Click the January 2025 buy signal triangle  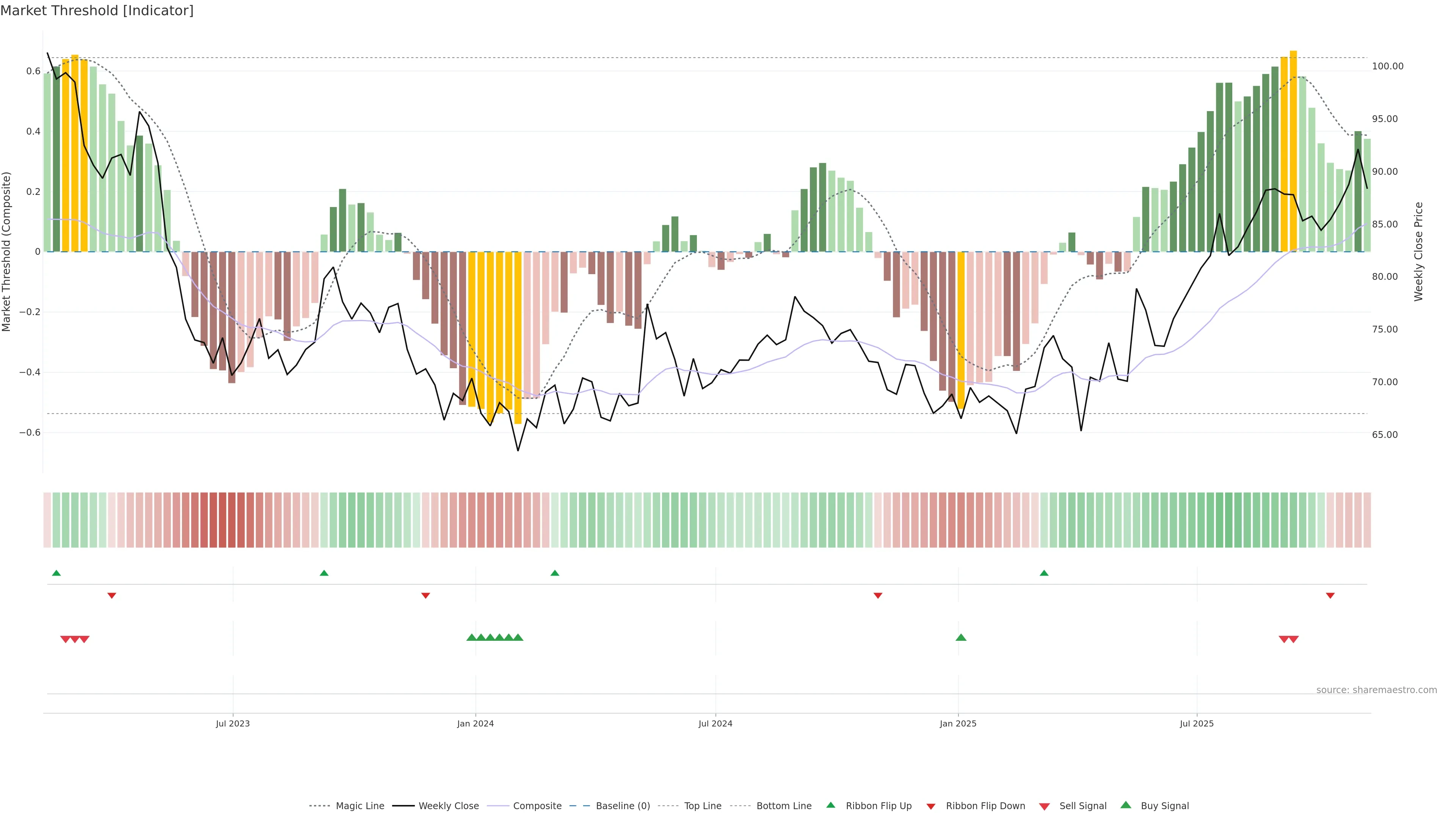(961, 637)
